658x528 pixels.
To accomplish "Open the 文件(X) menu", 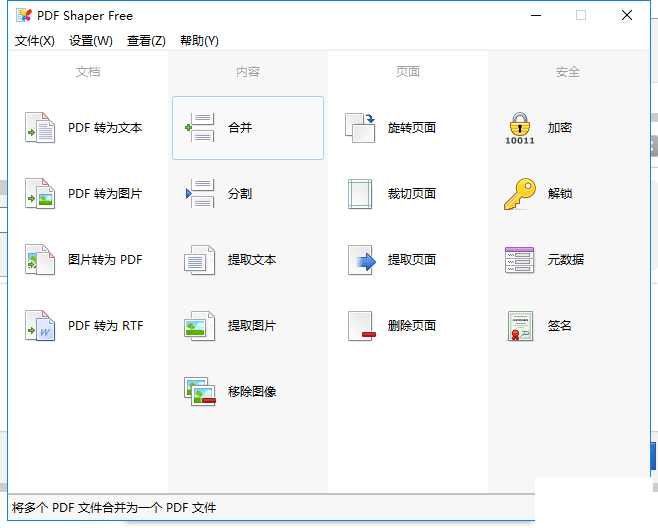I will (35, 41).
